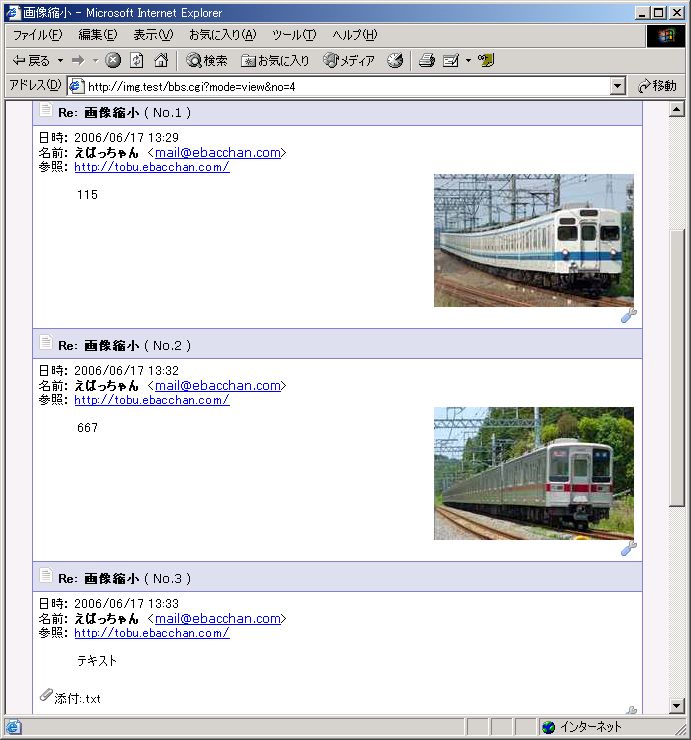This screenshot has height=740, width=691.
Task: Go to the Home page icon
Action: click(161, 60)
